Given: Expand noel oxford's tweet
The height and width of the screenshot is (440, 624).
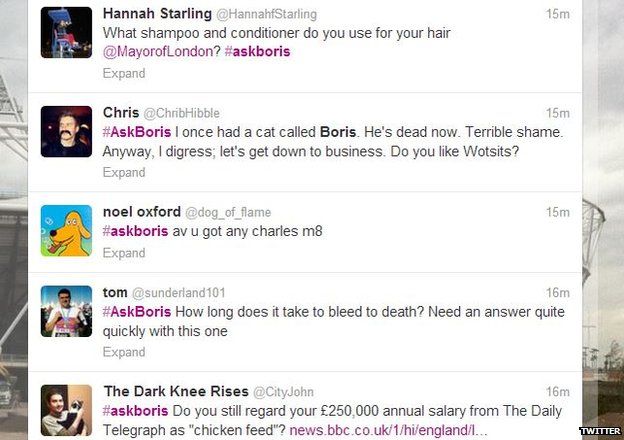Looking at the screenshot, I should click(124, 253).
